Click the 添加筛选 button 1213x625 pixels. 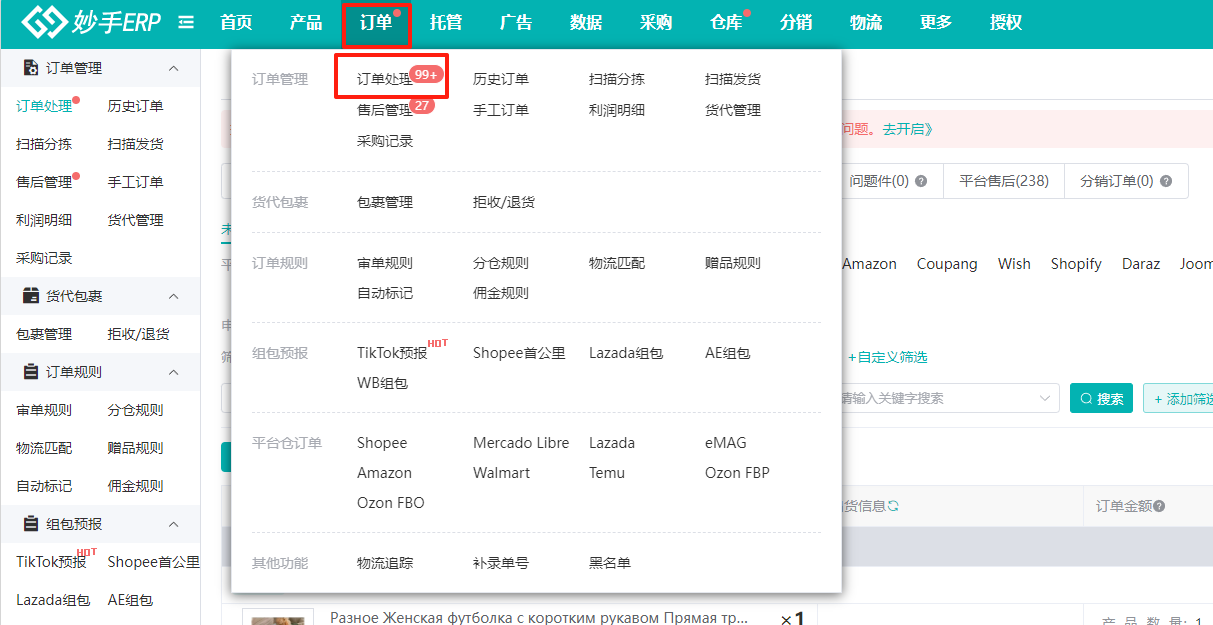pyautogui.click(x=1178, y=398)
